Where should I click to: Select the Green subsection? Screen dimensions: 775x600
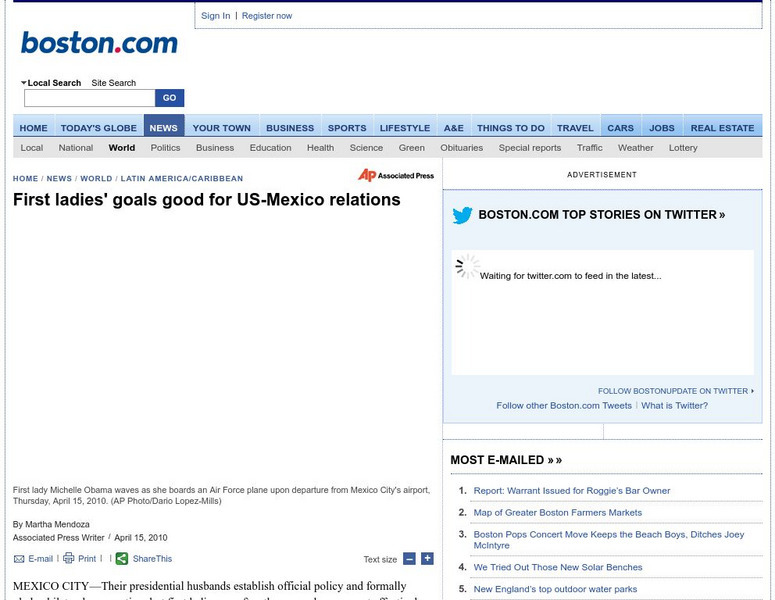[x=412, y=148]
